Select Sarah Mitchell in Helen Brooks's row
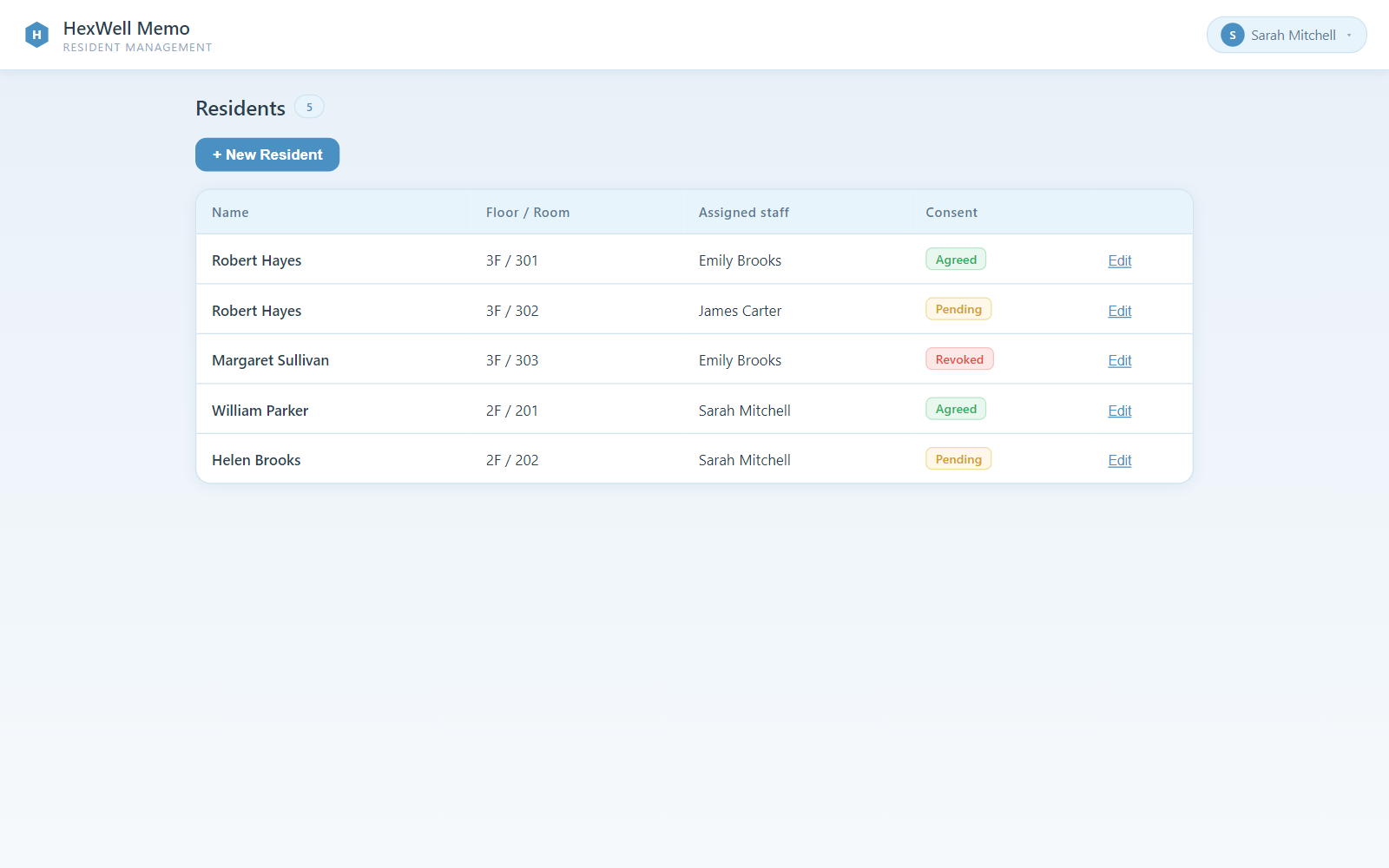Screen dimensions: 1389x868 point(745,460)
